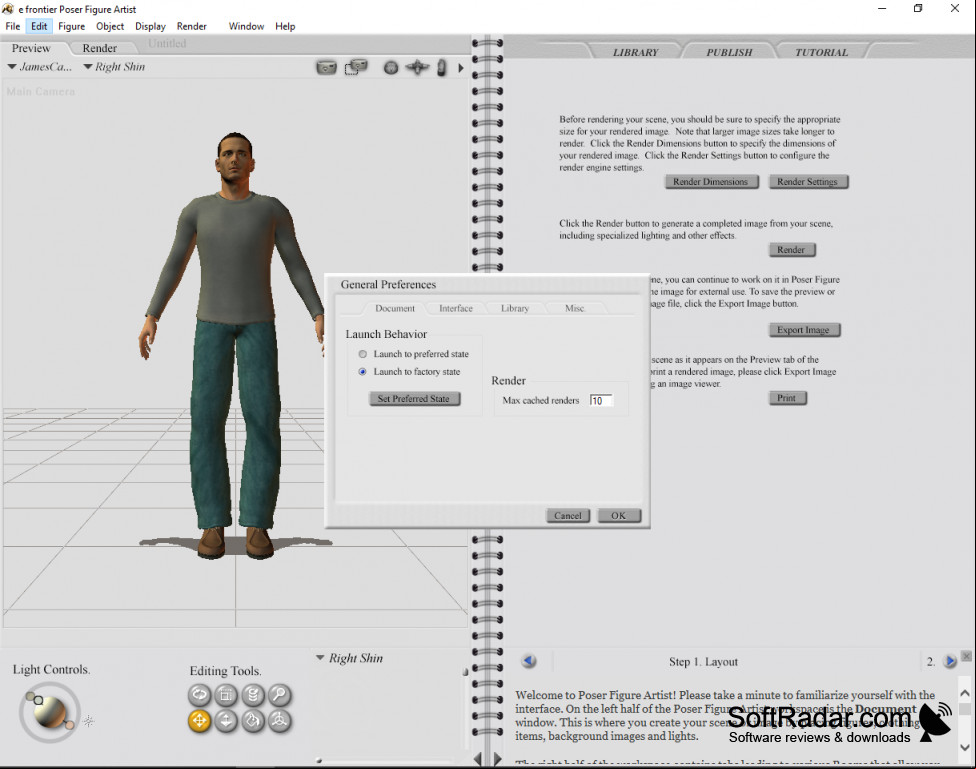Open the Right Shin actor dropdown at top
976x769 pixels.
pyautogui.click(x=115, y=67)
